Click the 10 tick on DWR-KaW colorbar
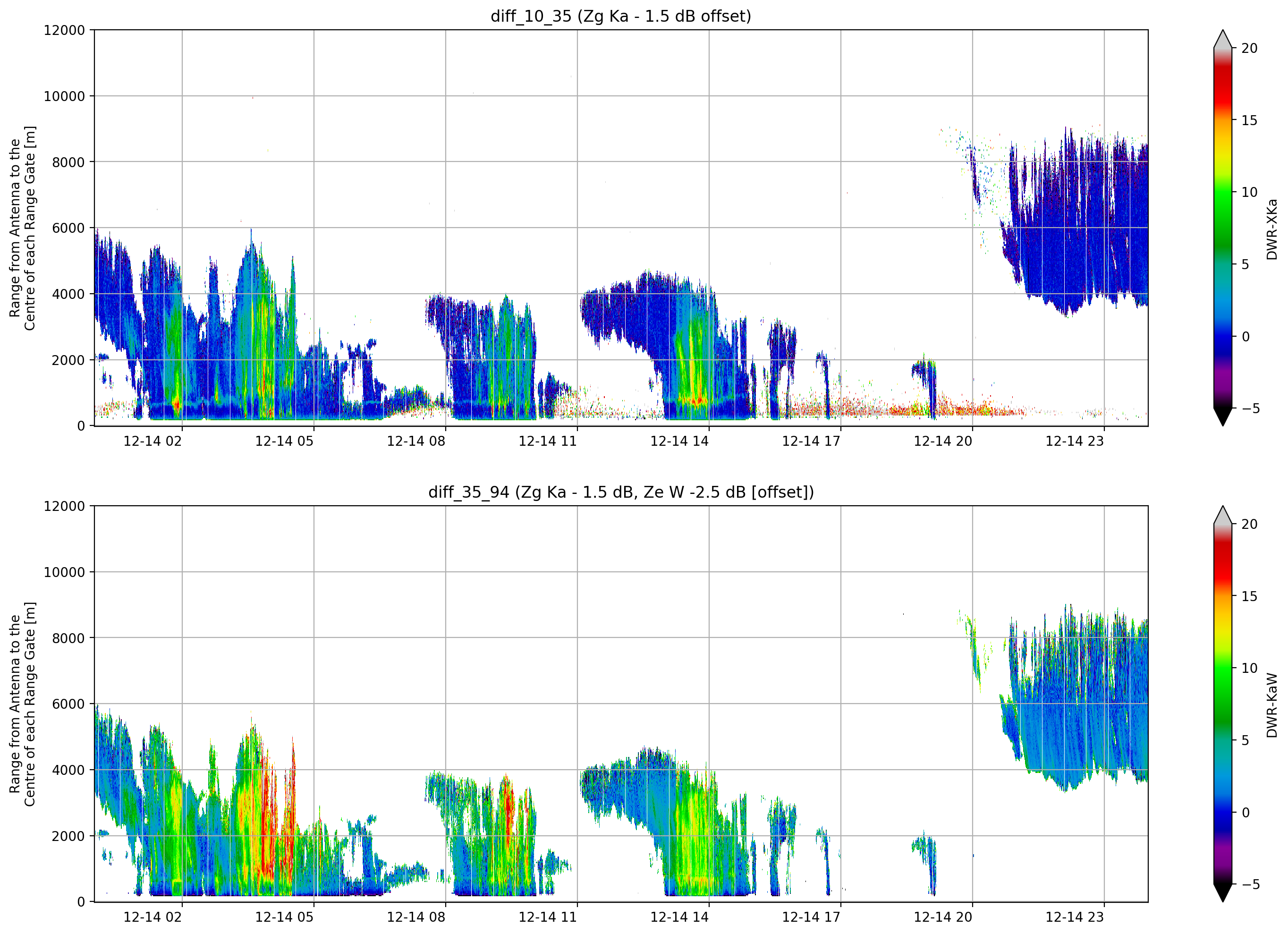The height and width of the screenshot is (934, 1288). click(1249, 668)
